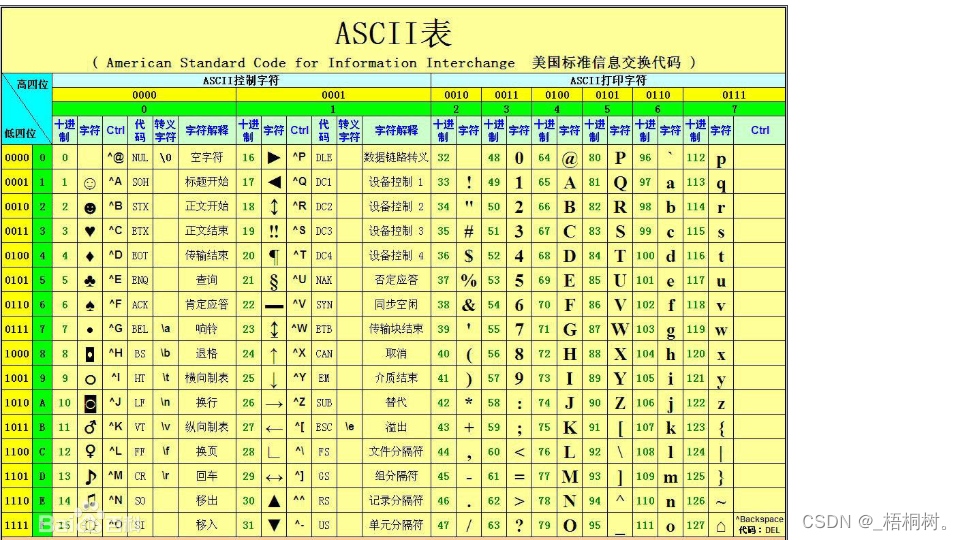This screenshot has height=540, width=962.
Task: Select the '横向制表' explanation cell
Action: tap(207, 379)
